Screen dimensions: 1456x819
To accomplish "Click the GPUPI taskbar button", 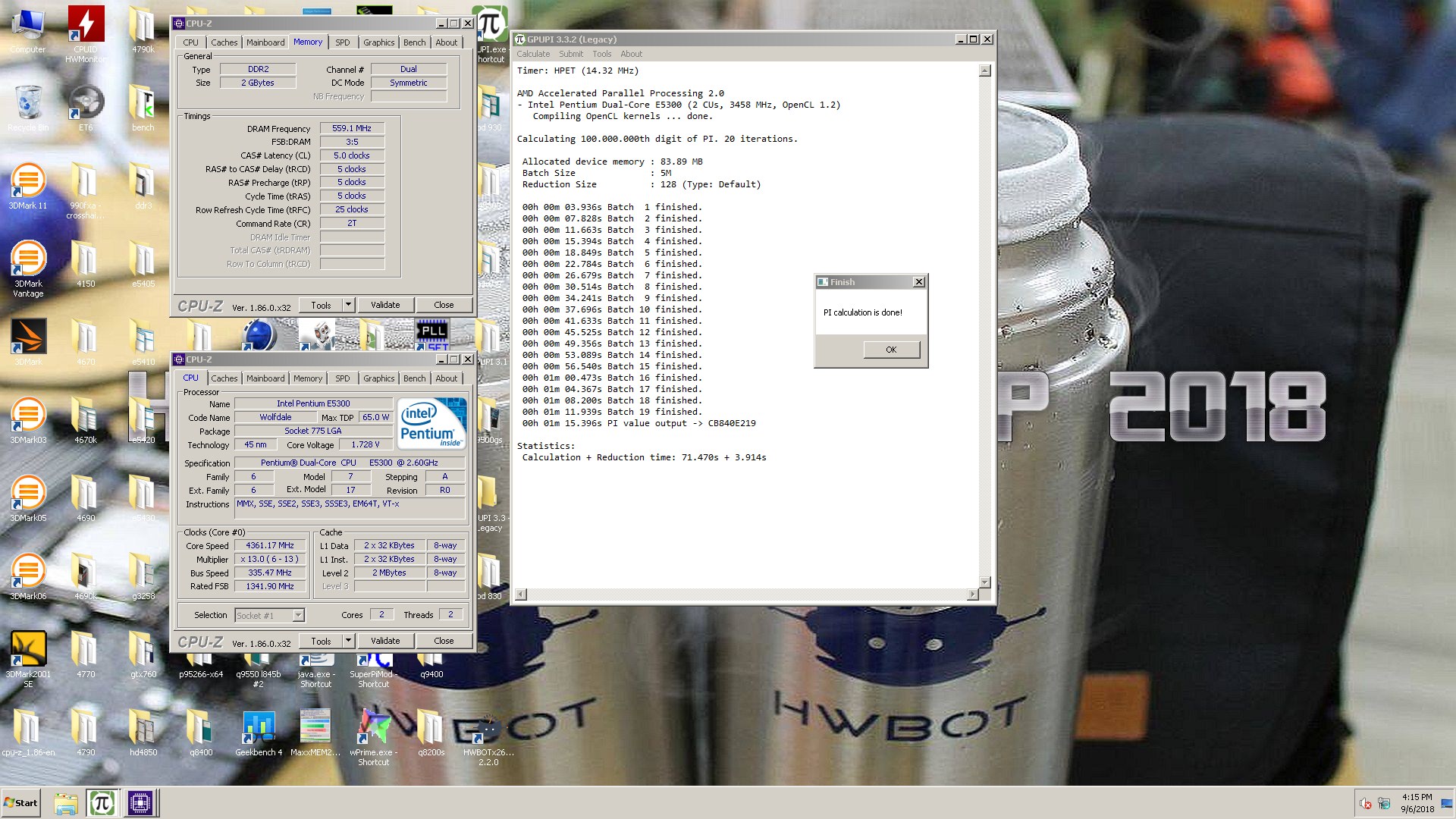I will (x=102, y=803).
